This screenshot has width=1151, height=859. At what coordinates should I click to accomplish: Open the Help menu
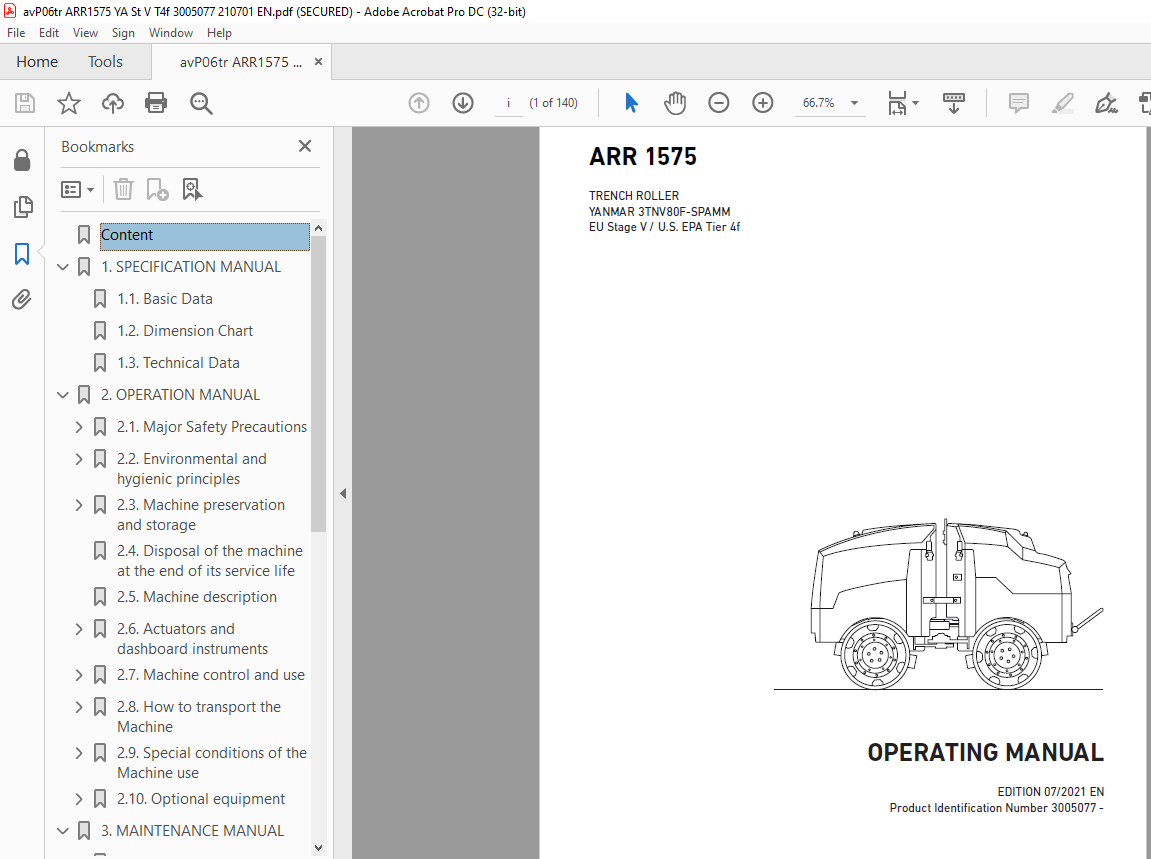point(219,33)
